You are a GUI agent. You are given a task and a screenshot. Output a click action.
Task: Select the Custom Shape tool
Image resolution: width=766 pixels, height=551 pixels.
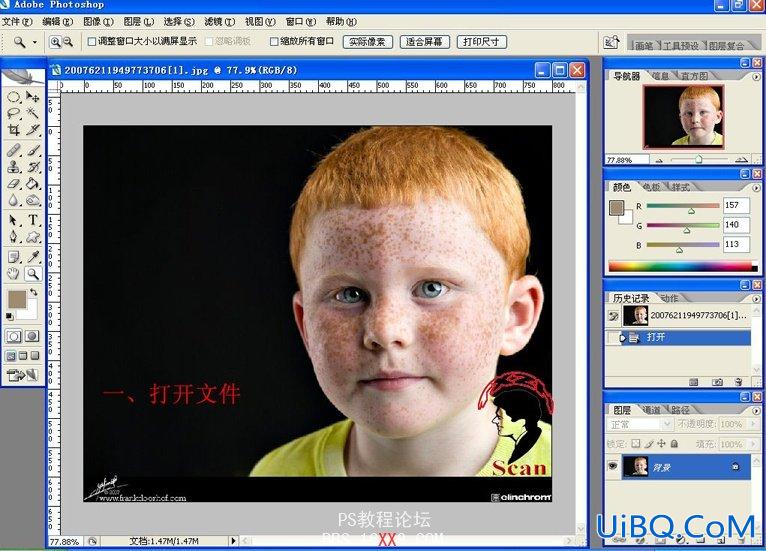point(33,237)
